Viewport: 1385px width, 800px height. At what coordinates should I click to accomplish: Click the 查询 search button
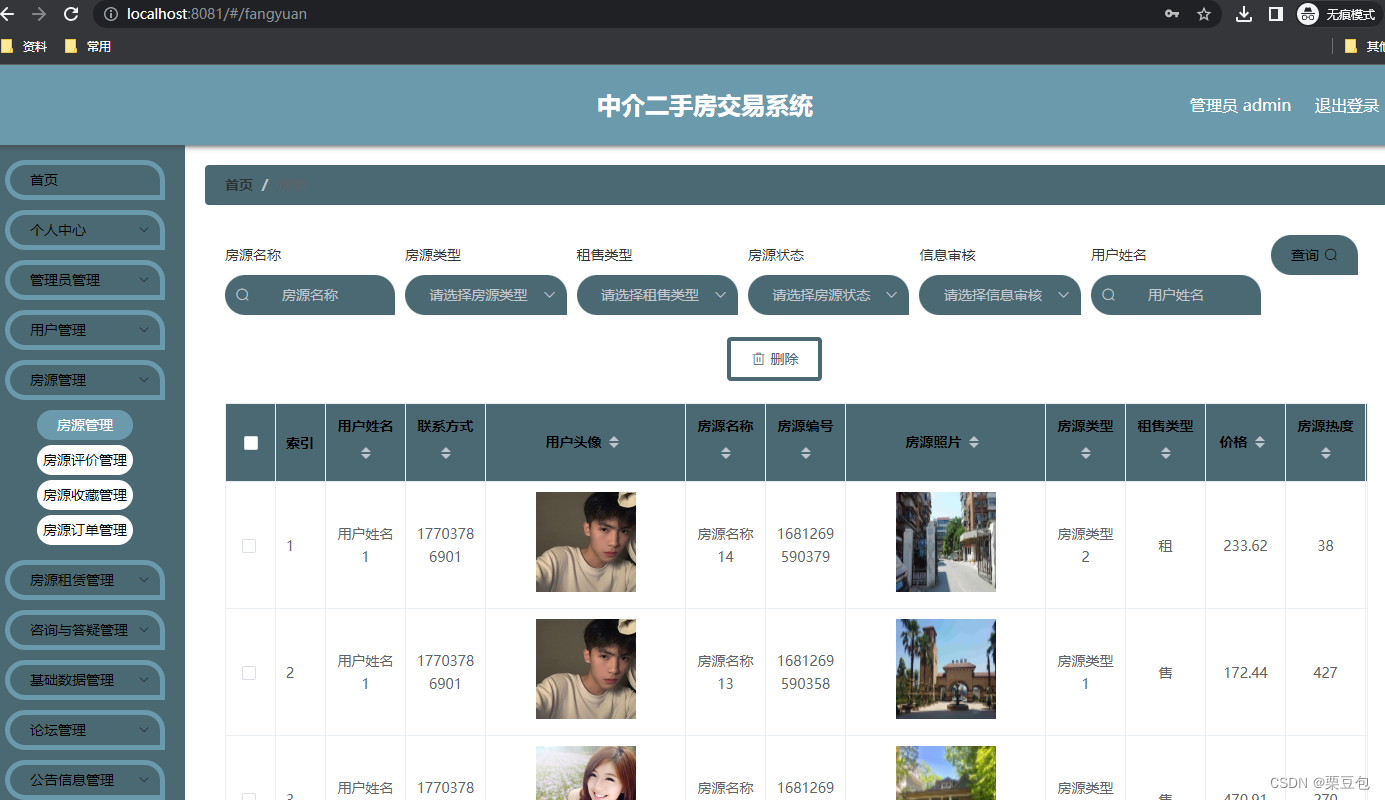[1314, 255]
